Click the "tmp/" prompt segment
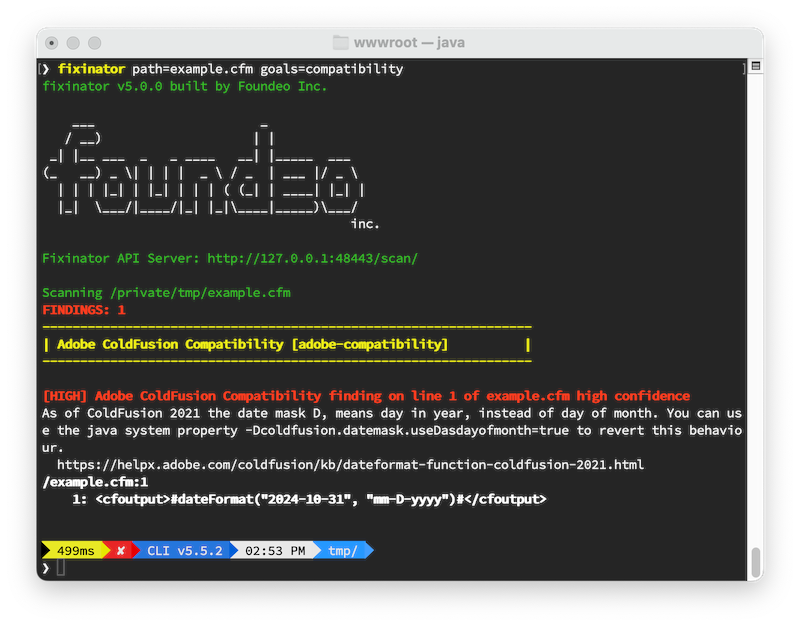 pos(342,550)
